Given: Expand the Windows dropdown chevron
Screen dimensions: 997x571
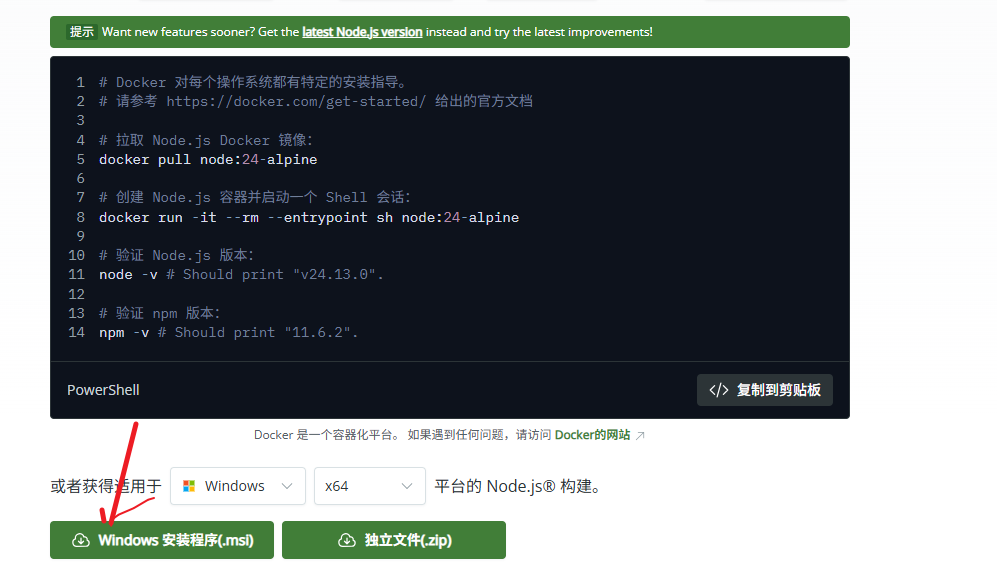Looking at the screenshot, I should [287, 486].
